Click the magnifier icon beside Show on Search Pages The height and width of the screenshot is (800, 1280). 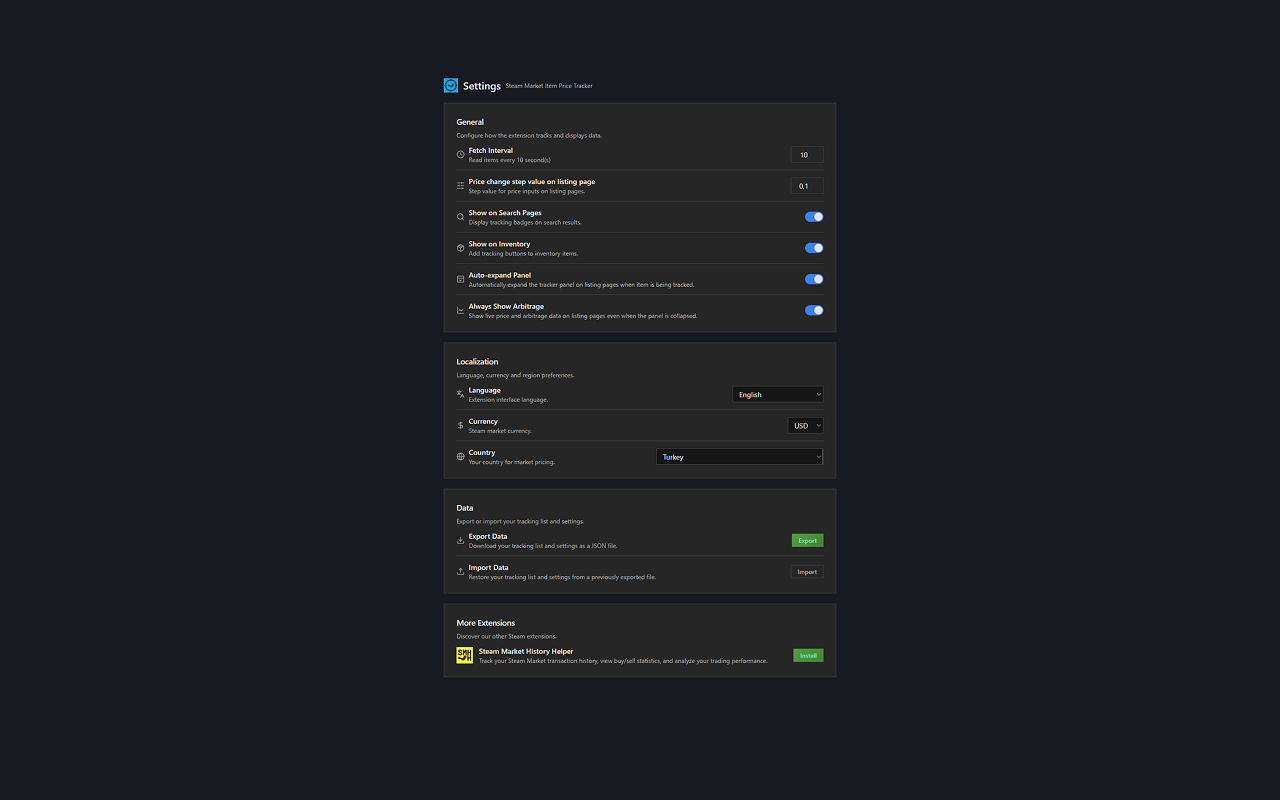point(460,217)
